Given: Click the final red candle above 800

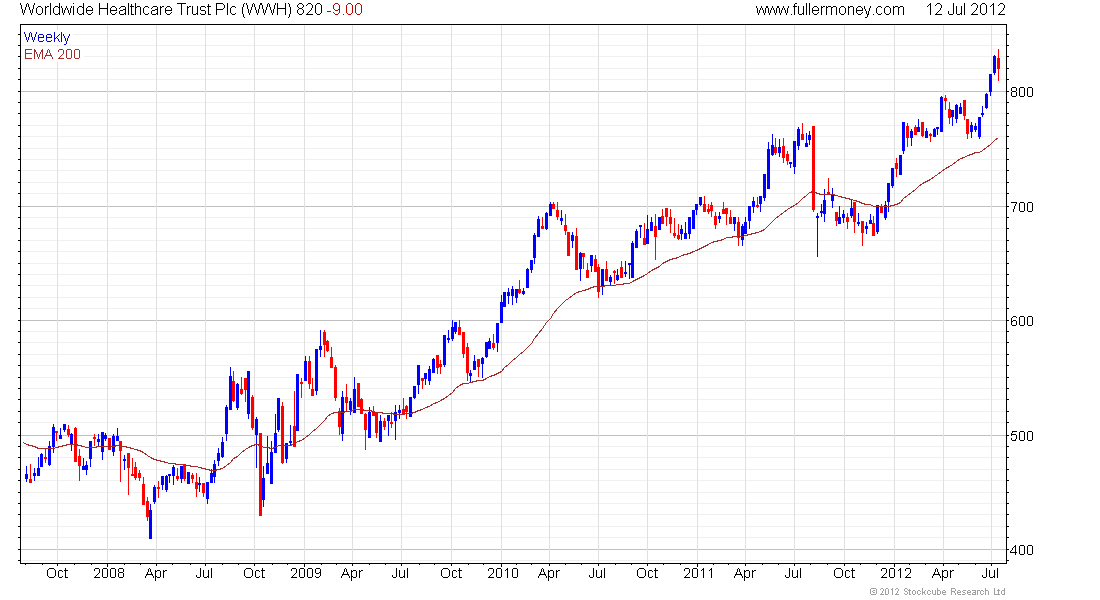Looking at the screenshot, I should pyautogui.click(x=998, y=65).
